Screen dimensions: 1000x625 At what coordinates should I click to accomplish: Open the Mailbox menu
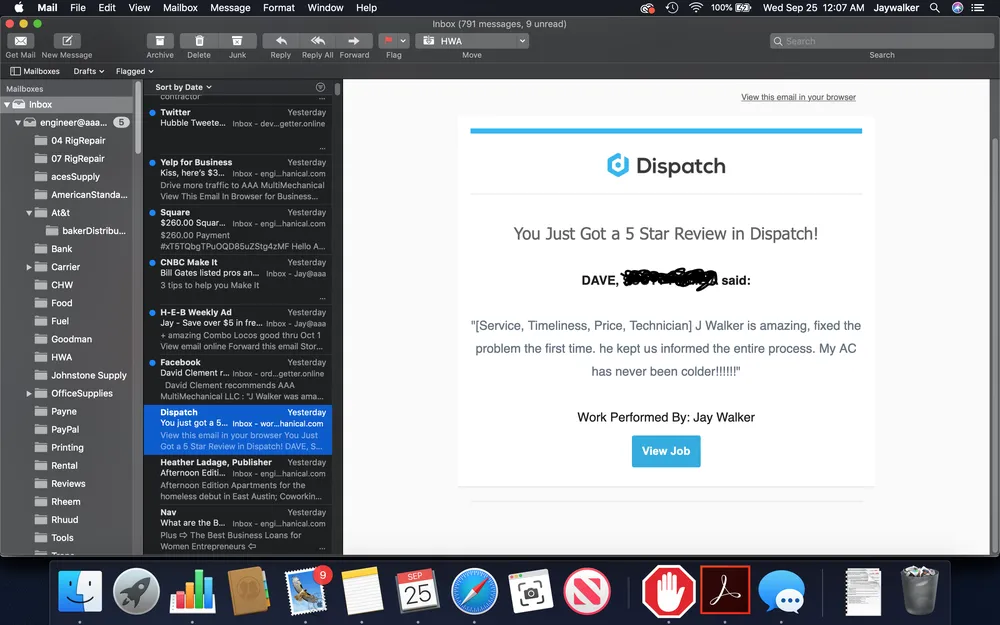(x=180, y=7)
